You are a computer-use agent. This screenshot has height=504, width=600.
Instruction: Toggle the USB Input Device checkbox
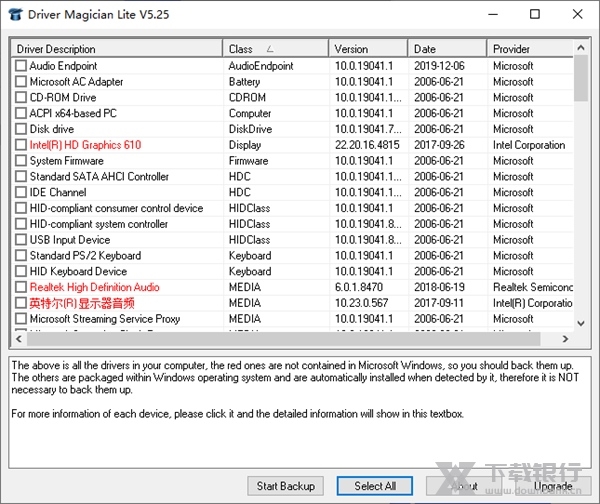pyautogui.click(x=21, y=240)
